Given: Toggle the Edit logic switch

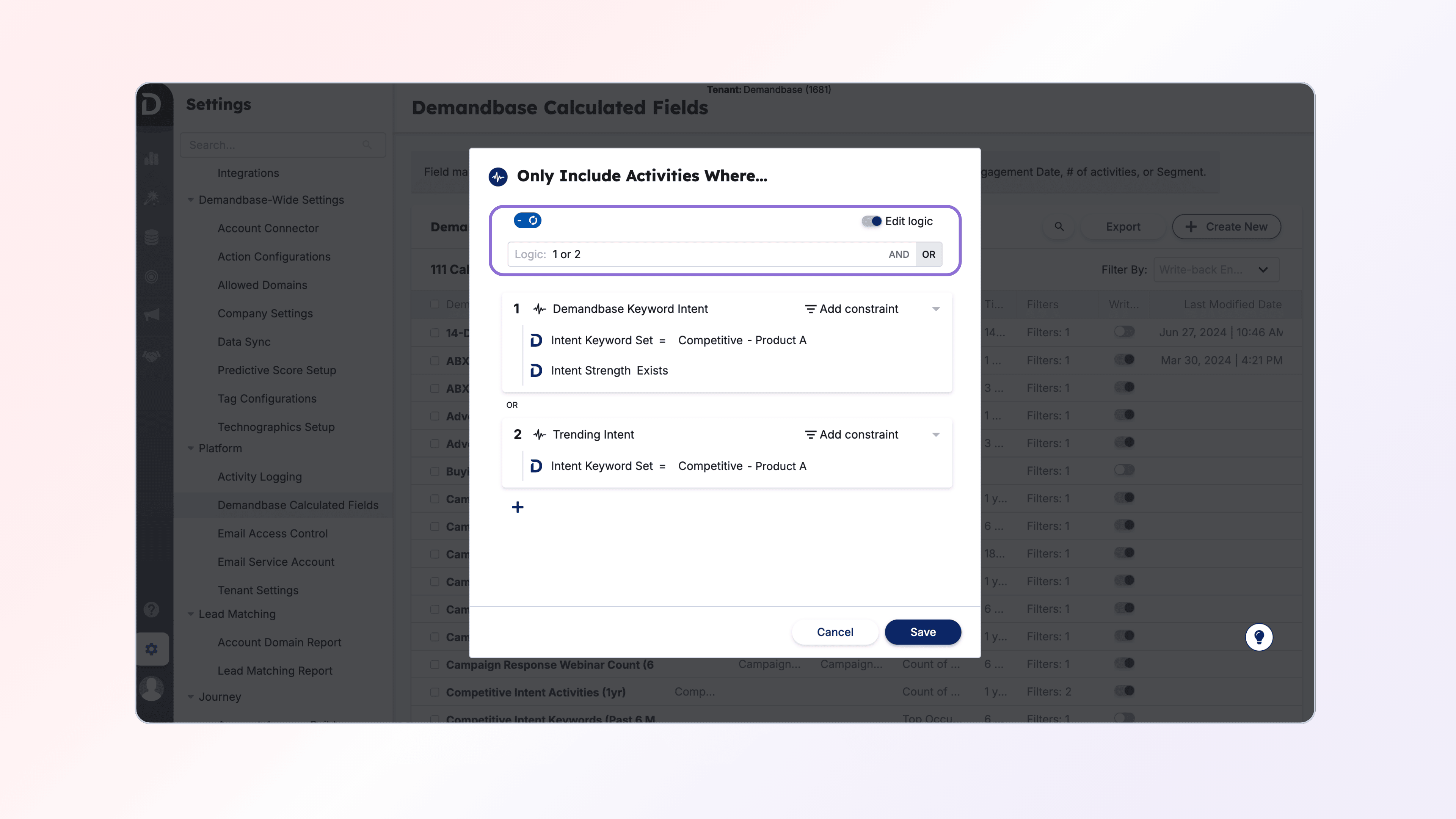Looking at the screenshot, I should point(871,221).
